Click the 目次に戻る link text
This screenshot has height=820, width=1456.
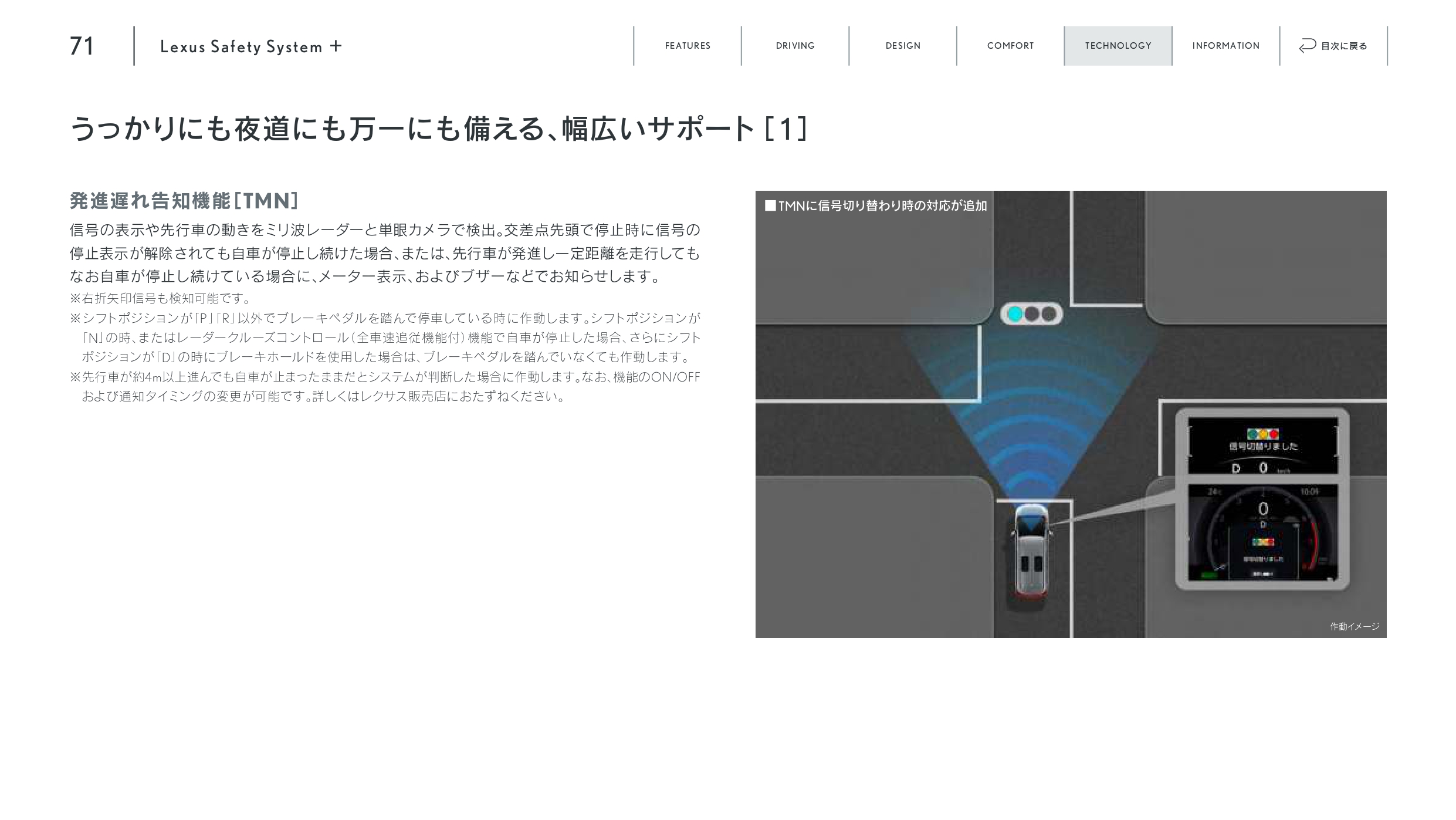1343,46
